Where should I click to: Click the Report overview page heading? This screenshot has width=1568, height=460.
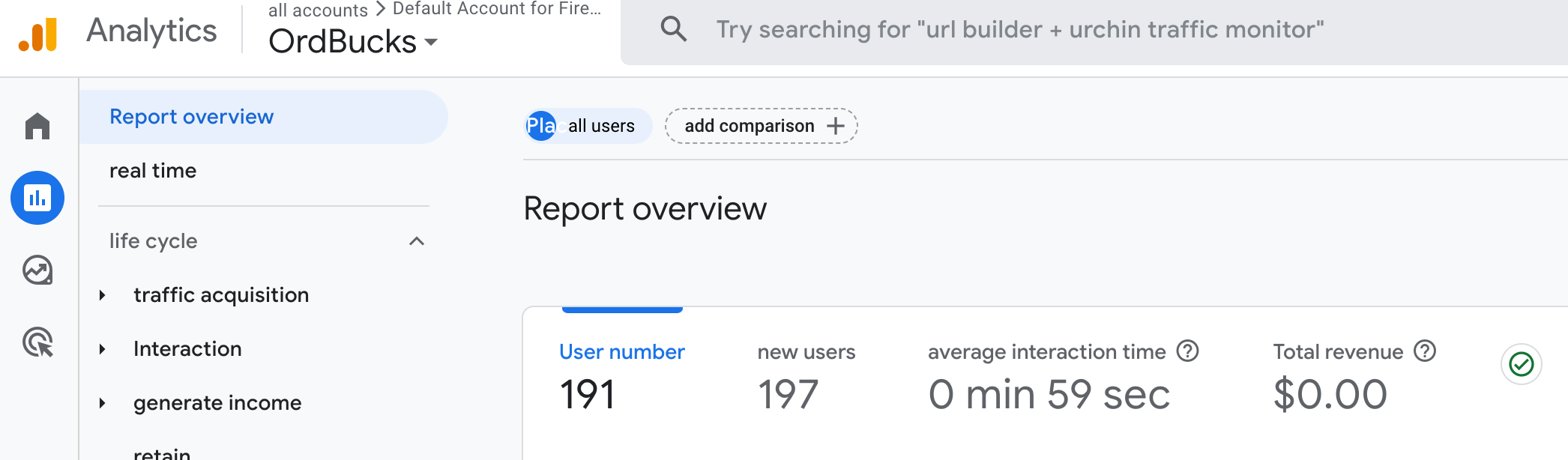click(645, 209)
